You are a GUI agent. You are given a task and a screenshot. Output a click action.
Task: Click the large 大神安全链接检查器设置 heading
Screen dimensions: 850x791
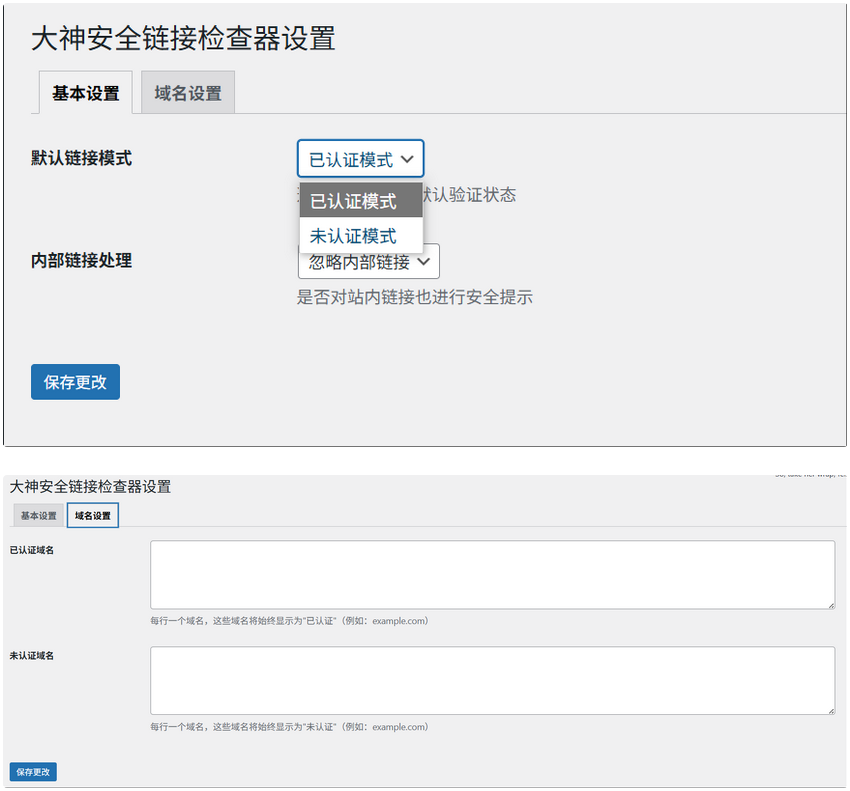coord(183,39)
